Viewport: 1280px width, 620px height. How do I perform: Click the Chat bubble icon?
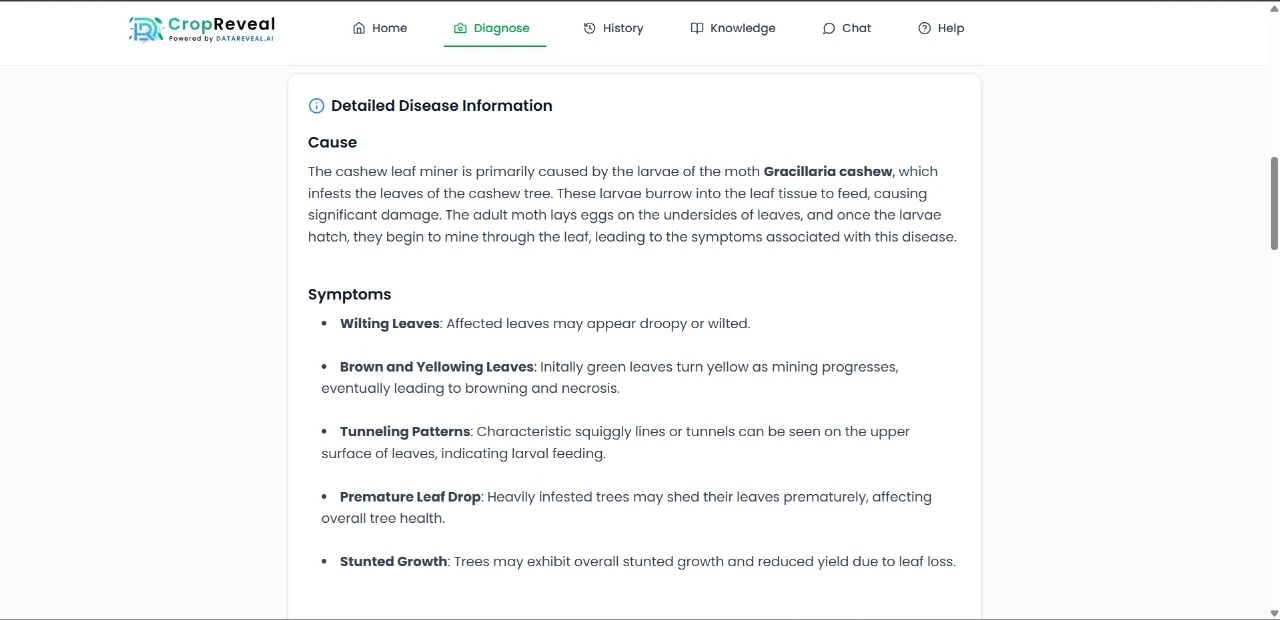[828, 28]
